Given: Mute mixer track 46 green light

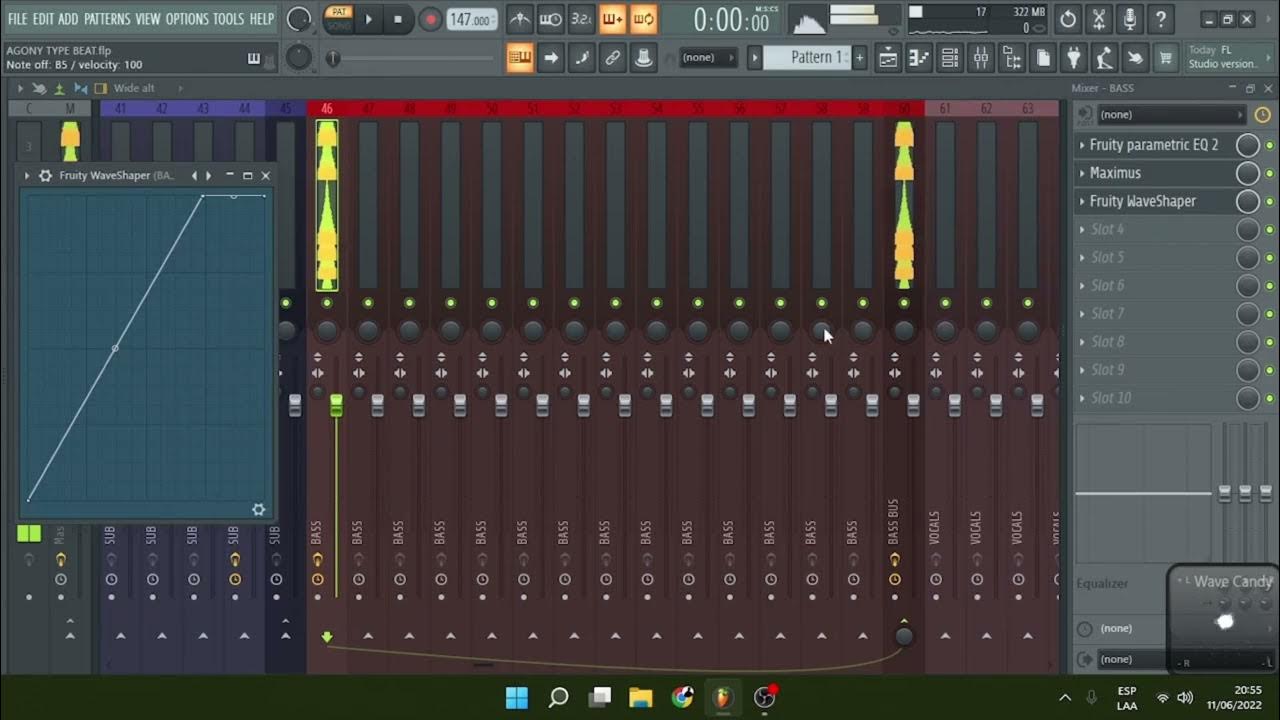Looking at the screenshot, I should [x=327, y=302].
